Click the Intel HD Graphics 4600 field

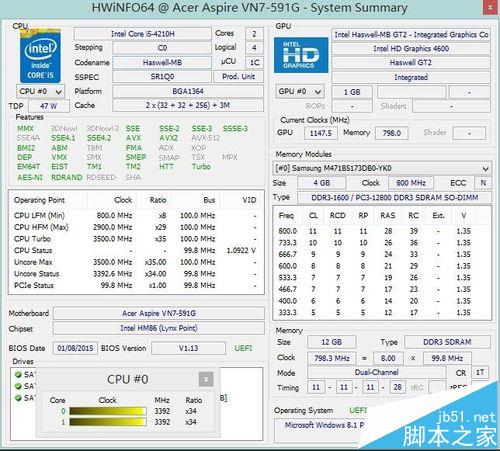[x=411, y=49]
